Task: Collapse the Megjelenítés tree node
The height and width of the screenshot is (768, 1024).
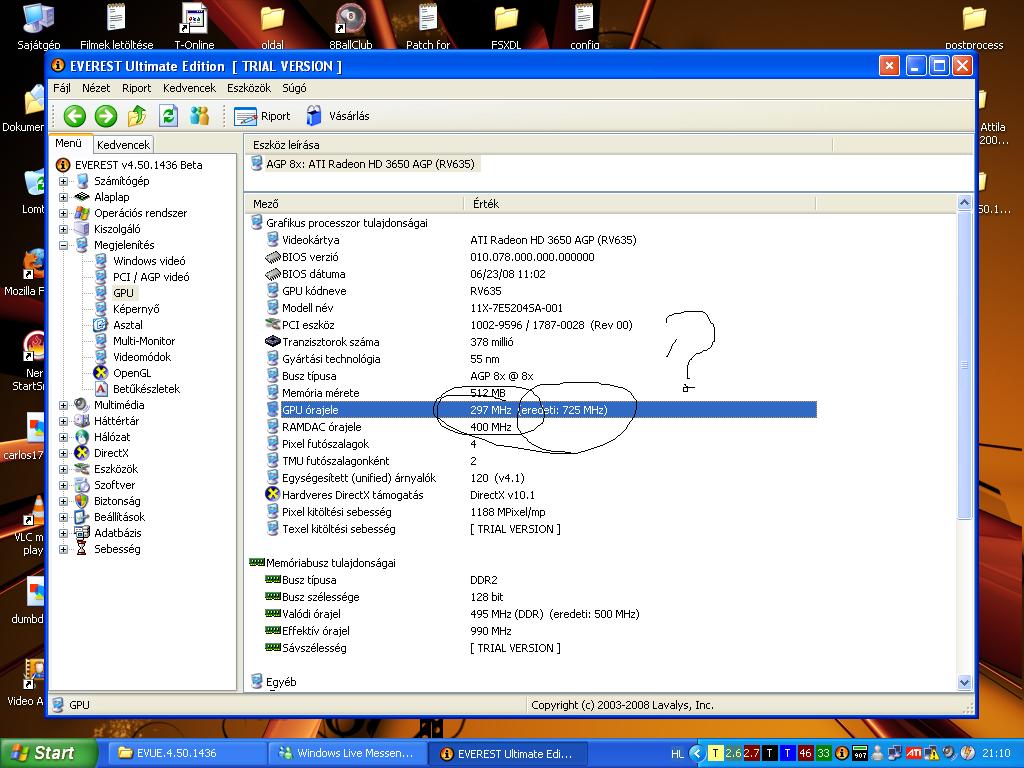Action: point(63,245)
